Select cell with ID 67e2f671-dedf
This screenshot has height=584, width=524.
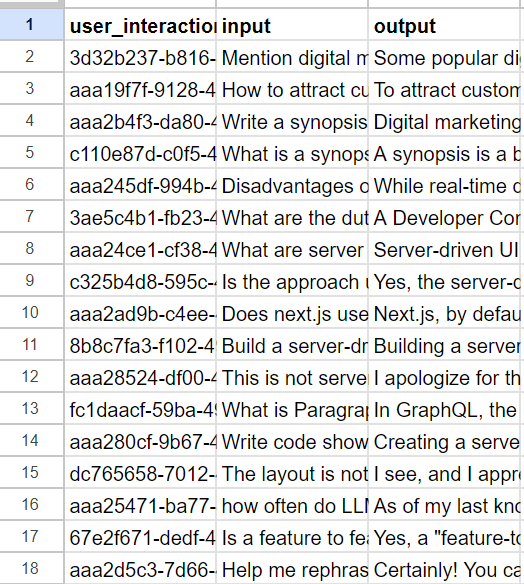point(140,537)
